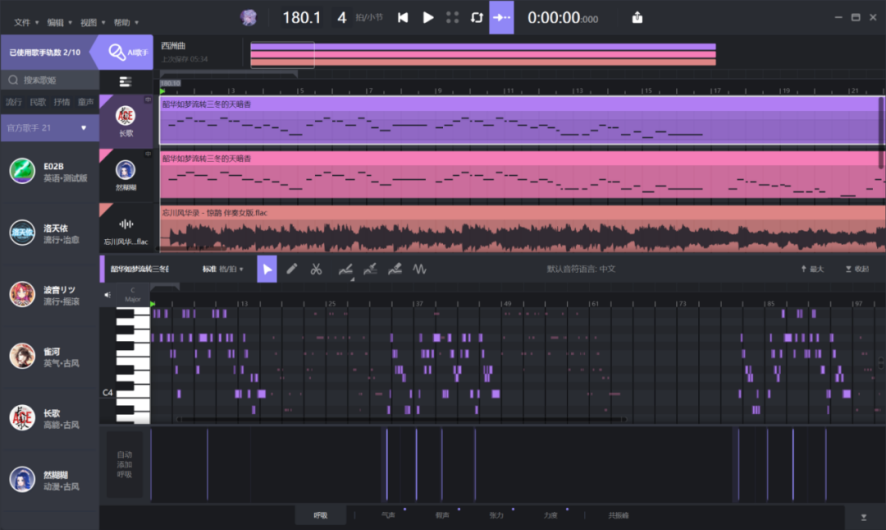This screenshot has width=886, height=530.
Task: Click the project overview minimap viewport
Action: 283,55
